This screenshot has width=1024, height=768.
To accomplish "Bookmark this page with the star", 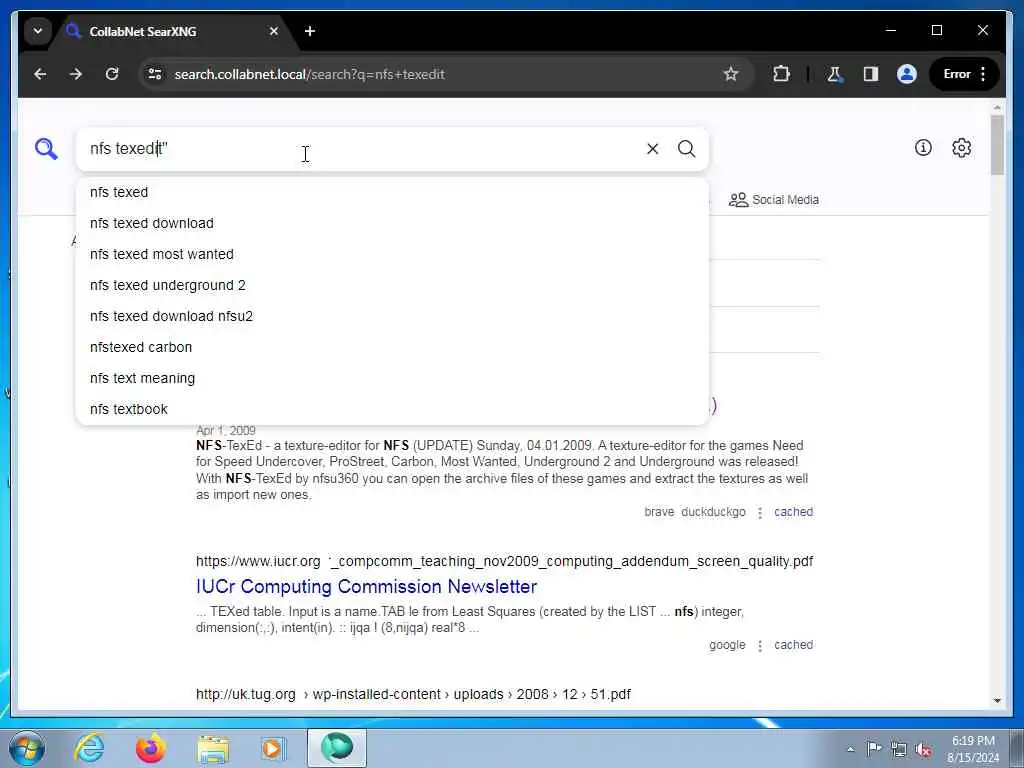I will click(x=731, y=74).
